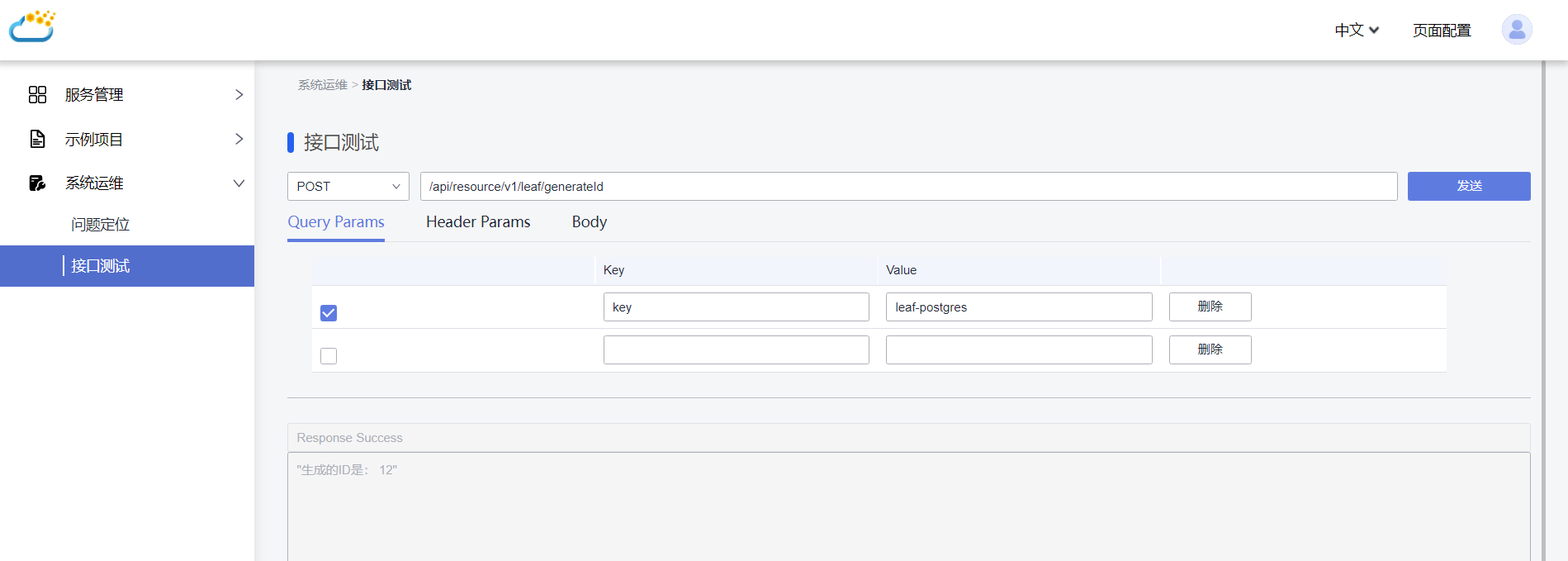Viewport: 1568px width, 561px height.
Task: Collapse the 系统运维 menu chevron
Action: pyautogui.click(x=239, y=183)
